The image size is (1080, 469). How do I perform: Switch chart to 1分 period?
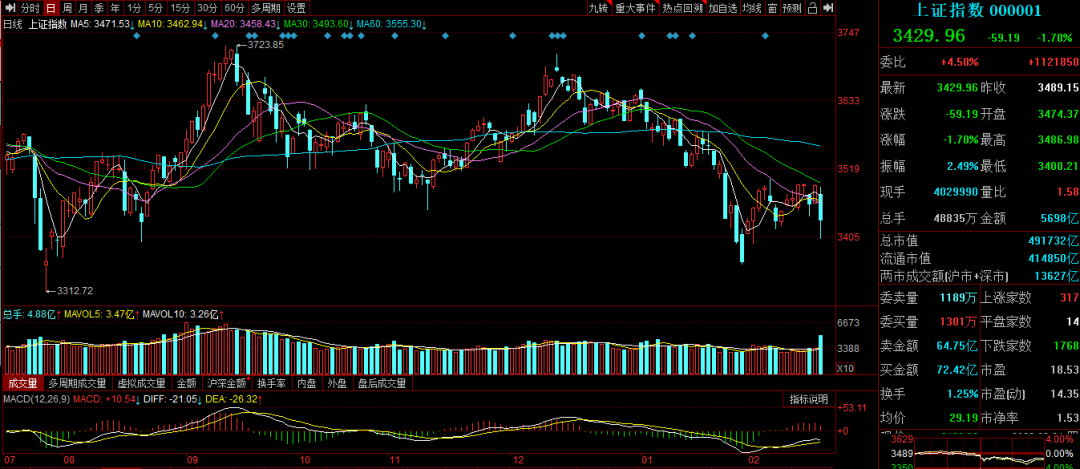134,8
